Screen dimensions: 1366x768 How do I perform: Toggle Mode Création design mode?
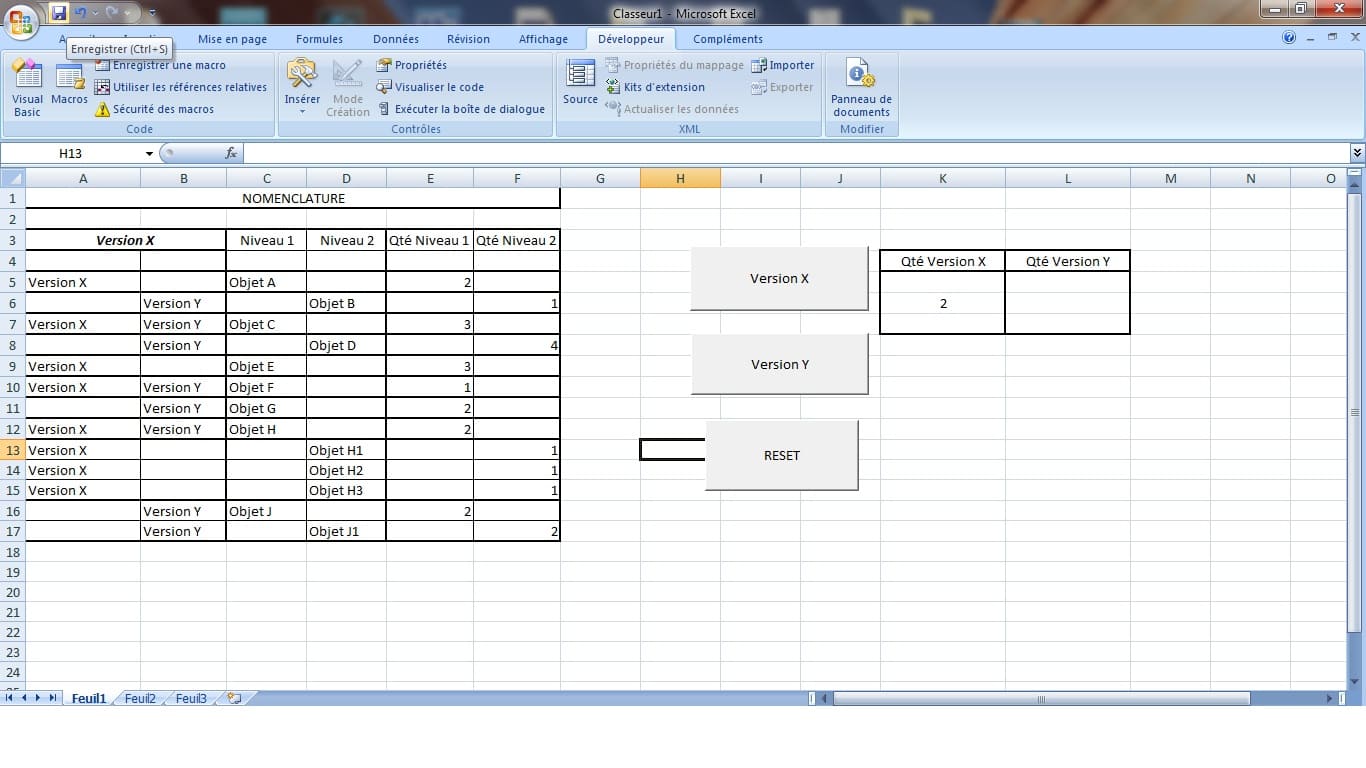347,87
